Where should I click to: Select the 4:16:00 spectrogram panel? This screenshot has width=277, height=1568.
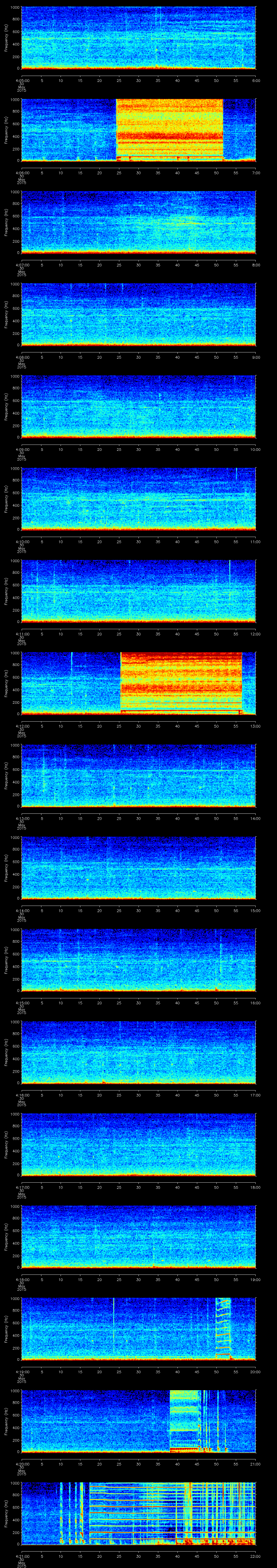point(138,1051)
